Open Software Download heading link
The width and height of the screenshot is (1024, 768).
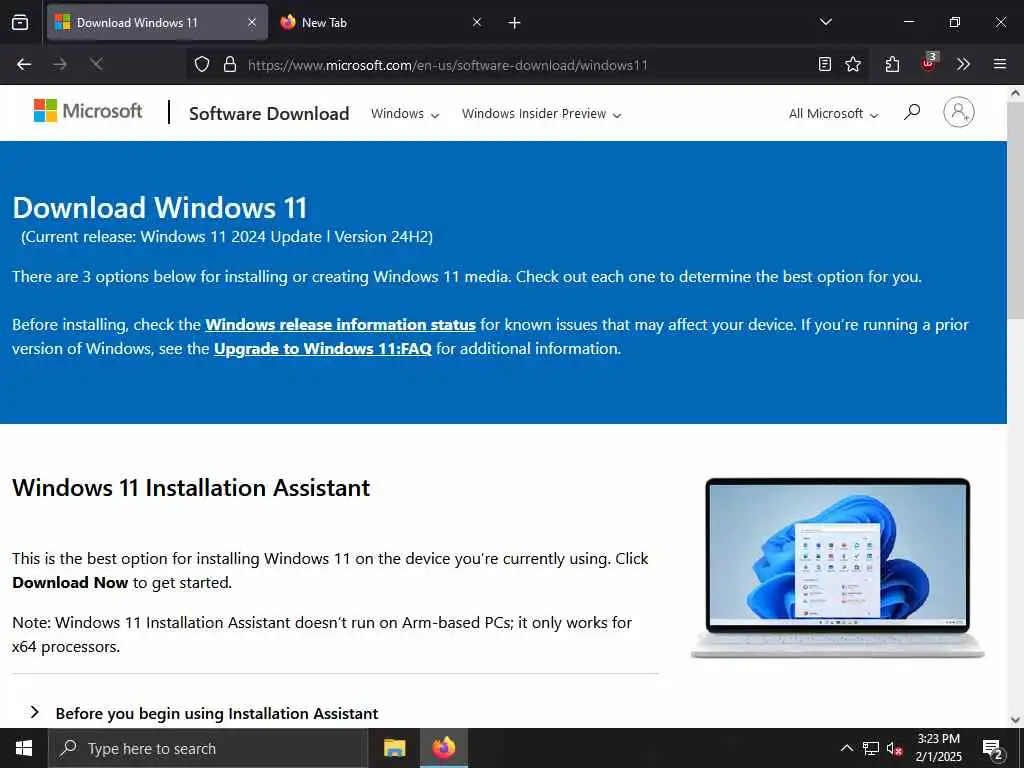pos(269,114)
